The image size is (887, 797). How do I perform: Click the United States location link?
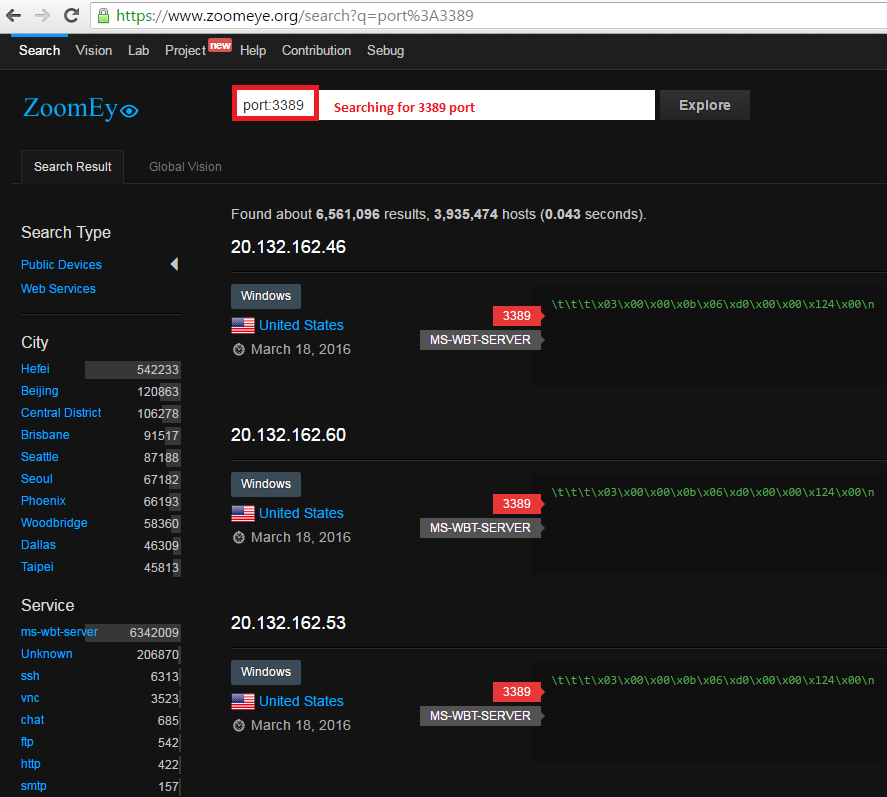300,324
